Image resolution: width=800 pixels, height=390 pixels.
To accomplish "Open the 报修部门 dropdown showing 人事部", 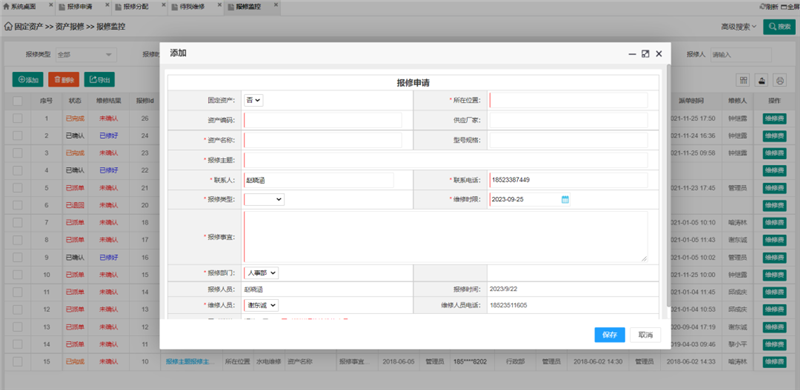I will point(261,273).
